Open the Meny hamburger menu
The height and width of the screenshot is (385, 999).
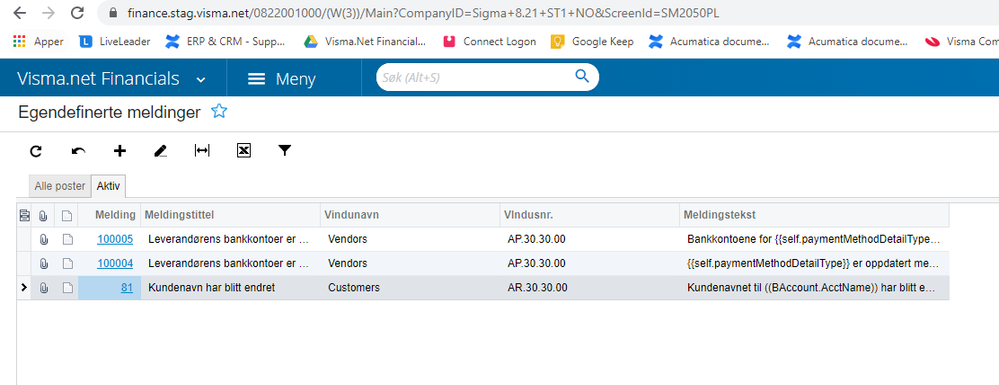(281, 79)
